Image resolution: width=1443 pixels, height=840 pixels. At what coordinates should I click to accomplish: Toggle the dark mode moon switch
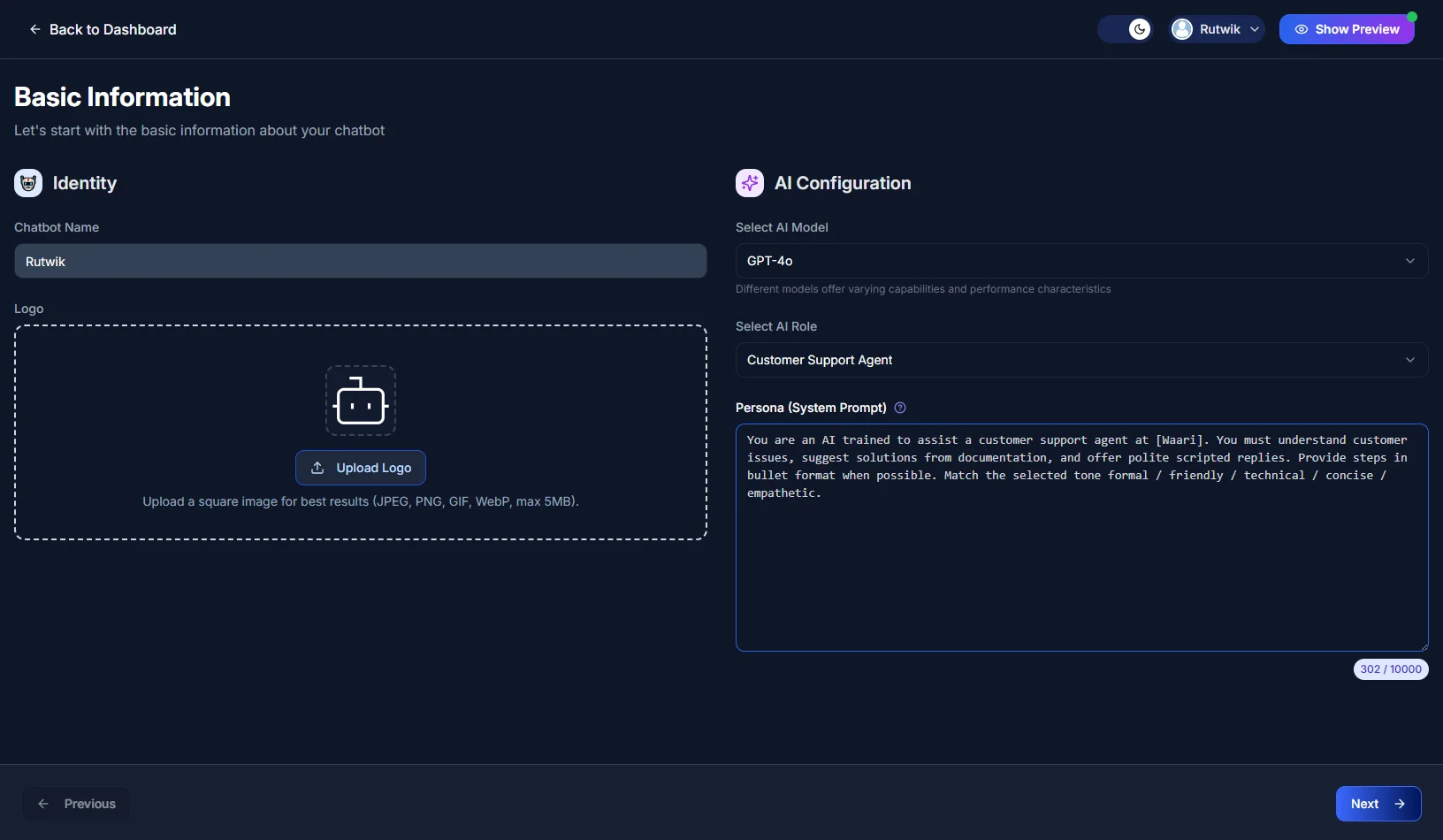tap(1126, 29)
